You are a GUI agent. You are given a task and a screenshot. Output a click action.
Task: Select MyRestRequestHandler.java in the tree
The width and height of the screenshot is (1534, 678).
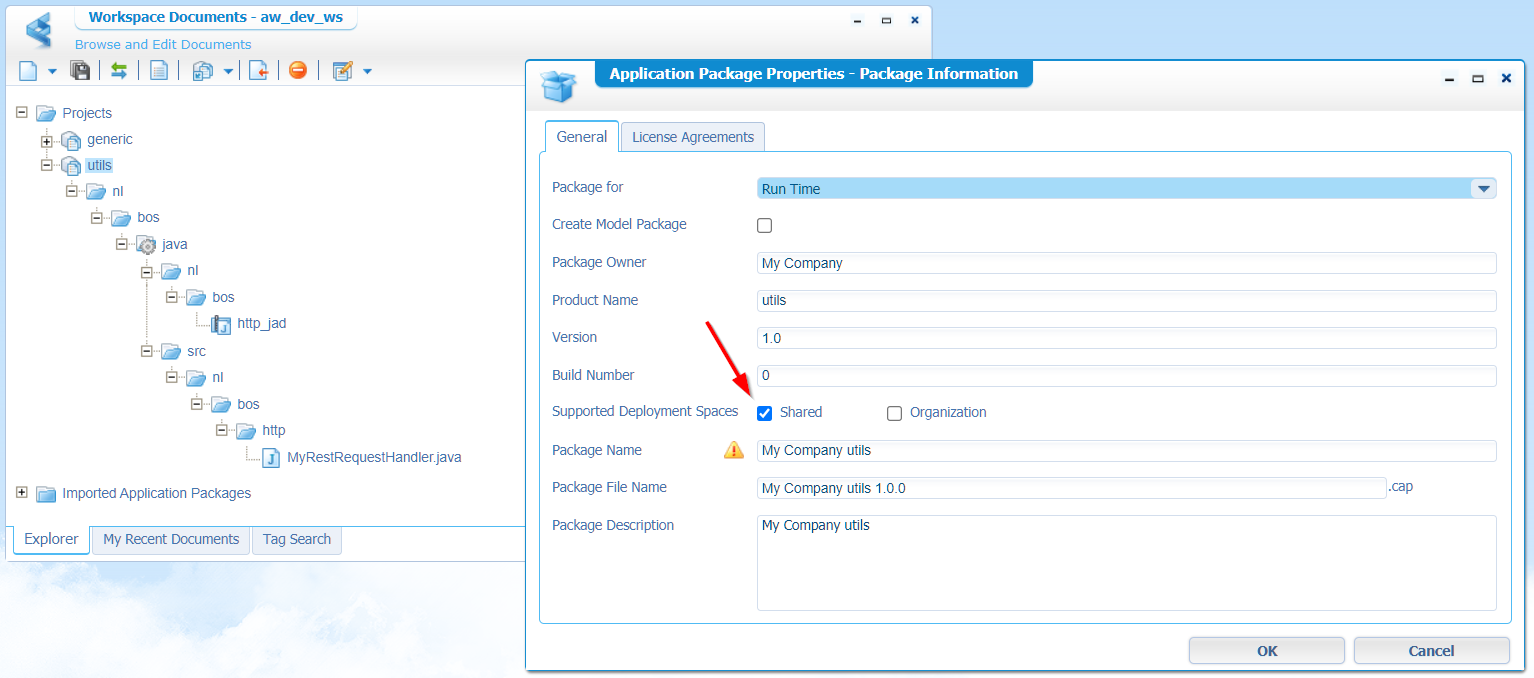click(x=373, y=458)
